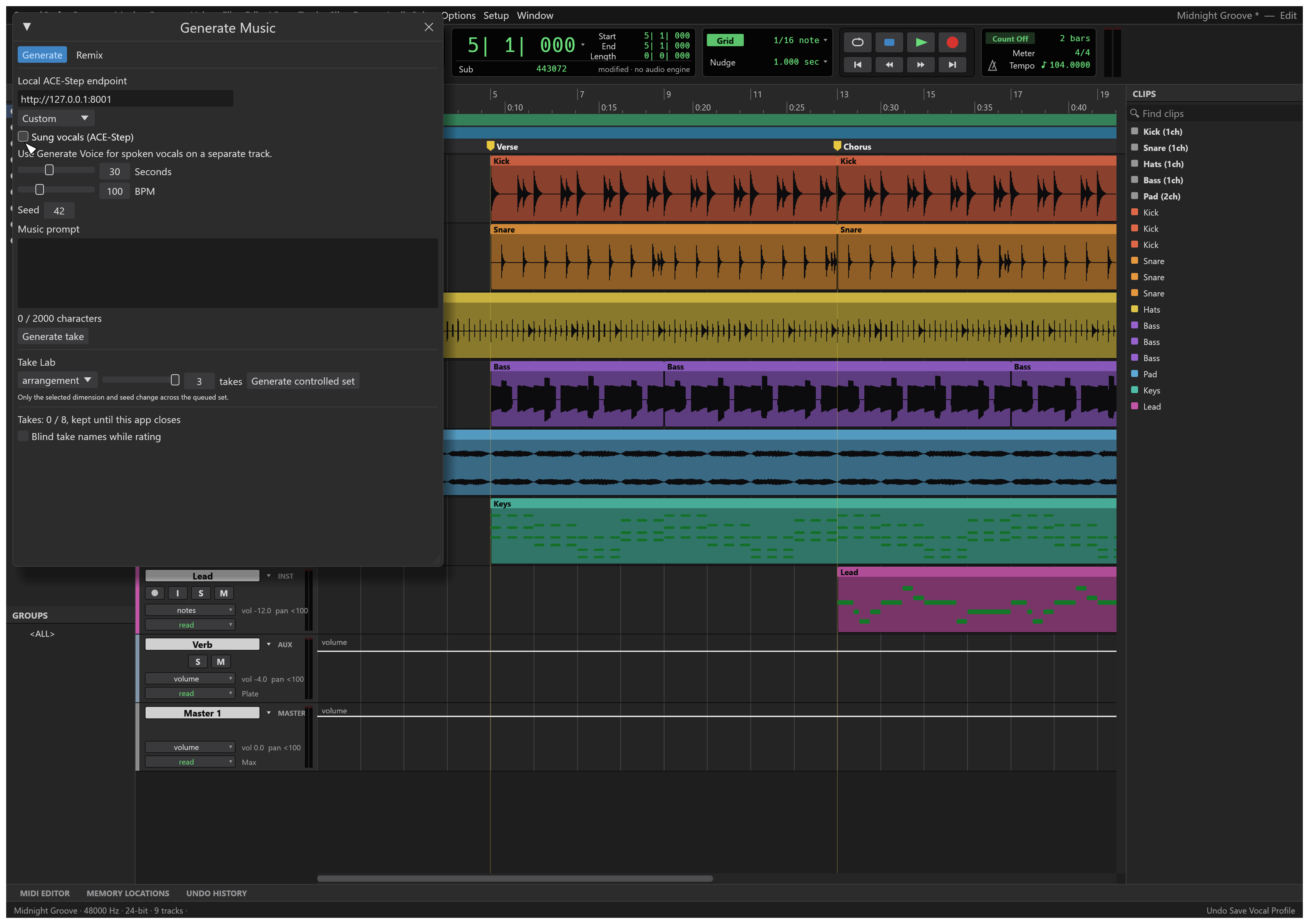Click the BPM slider handle
1309x924 pixels.
pyautogui.click(x=39, y=189)
